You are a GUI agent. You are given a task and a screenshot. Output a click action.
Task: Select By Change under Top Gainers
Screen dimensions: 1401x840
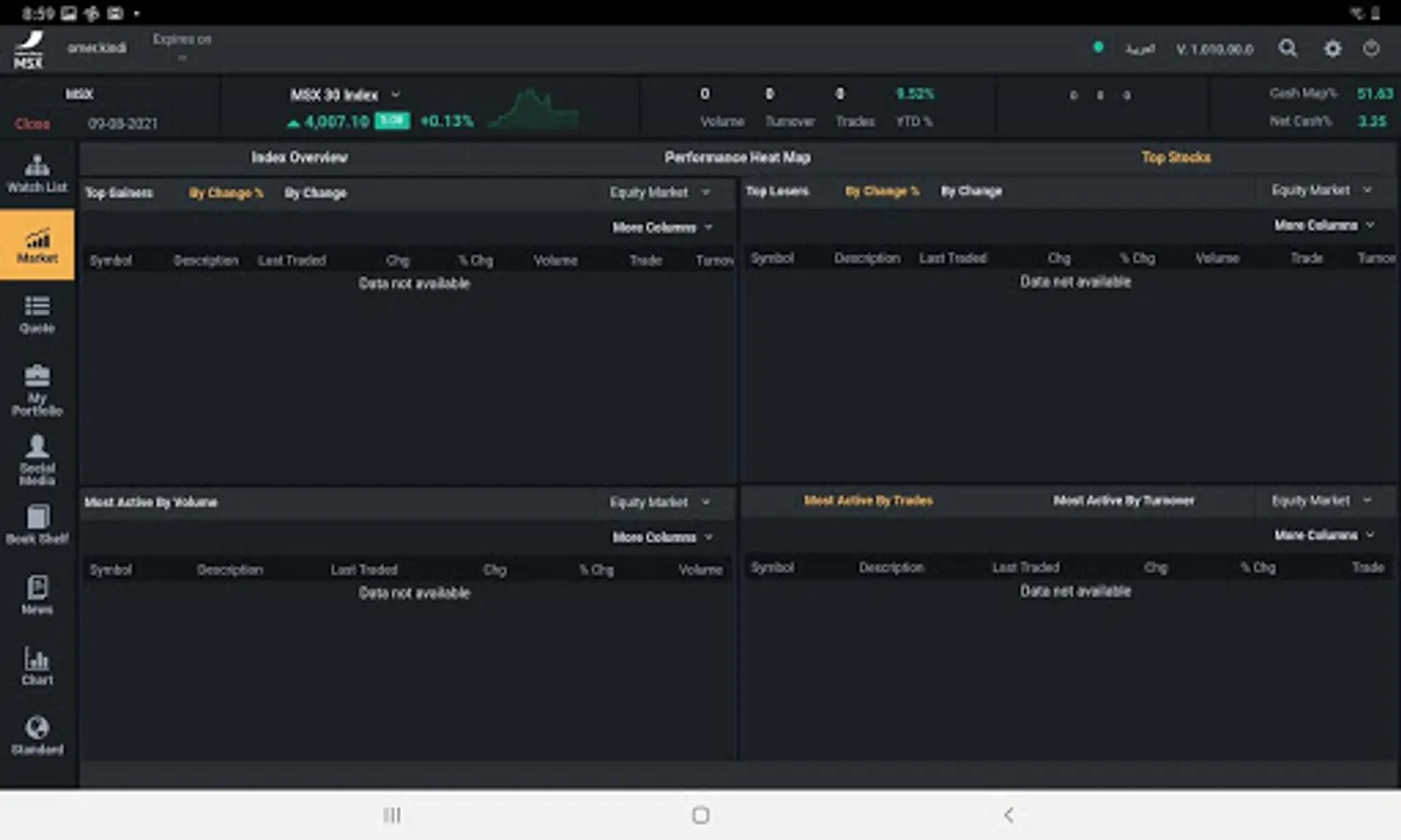pos(315,193)
